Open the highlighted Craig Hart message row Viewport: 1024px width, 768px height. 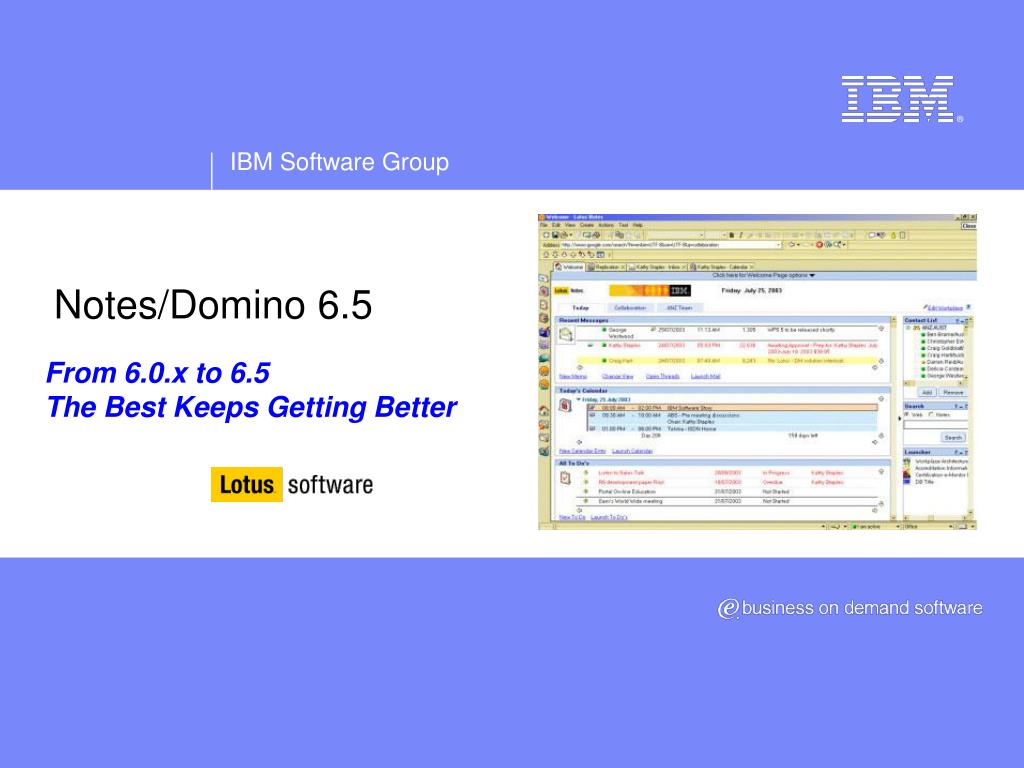727,361
